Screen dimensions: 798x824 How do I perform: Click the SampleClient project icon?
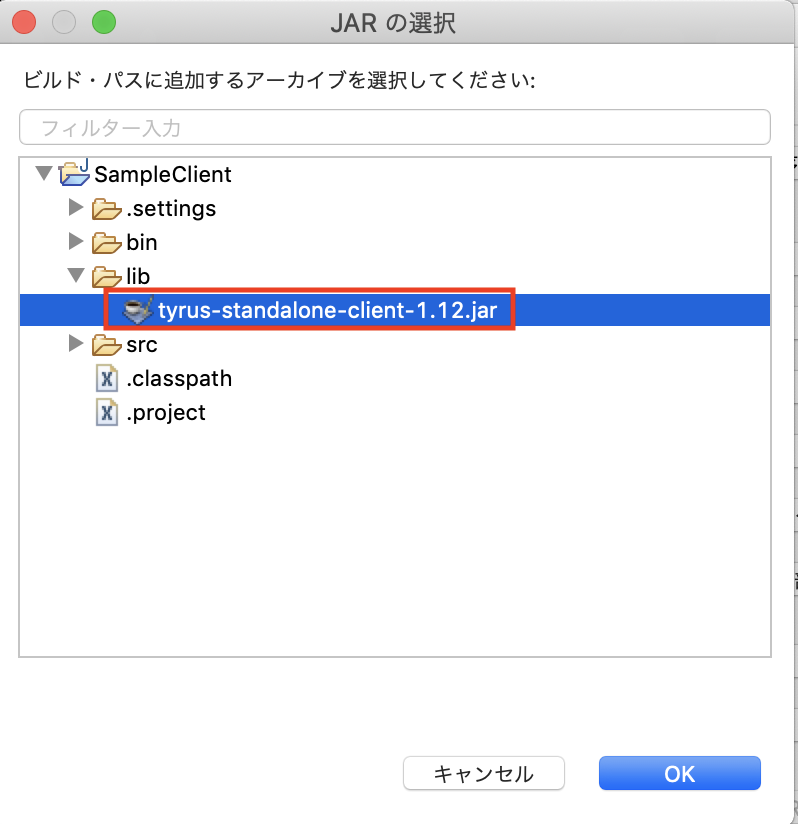[75, 173]
